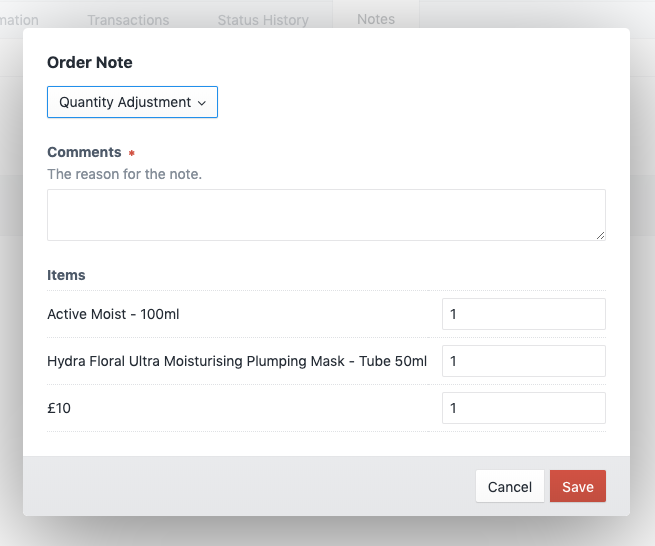Click the Order Note dialog title
655x546 pixels.
tap(90, 62)
